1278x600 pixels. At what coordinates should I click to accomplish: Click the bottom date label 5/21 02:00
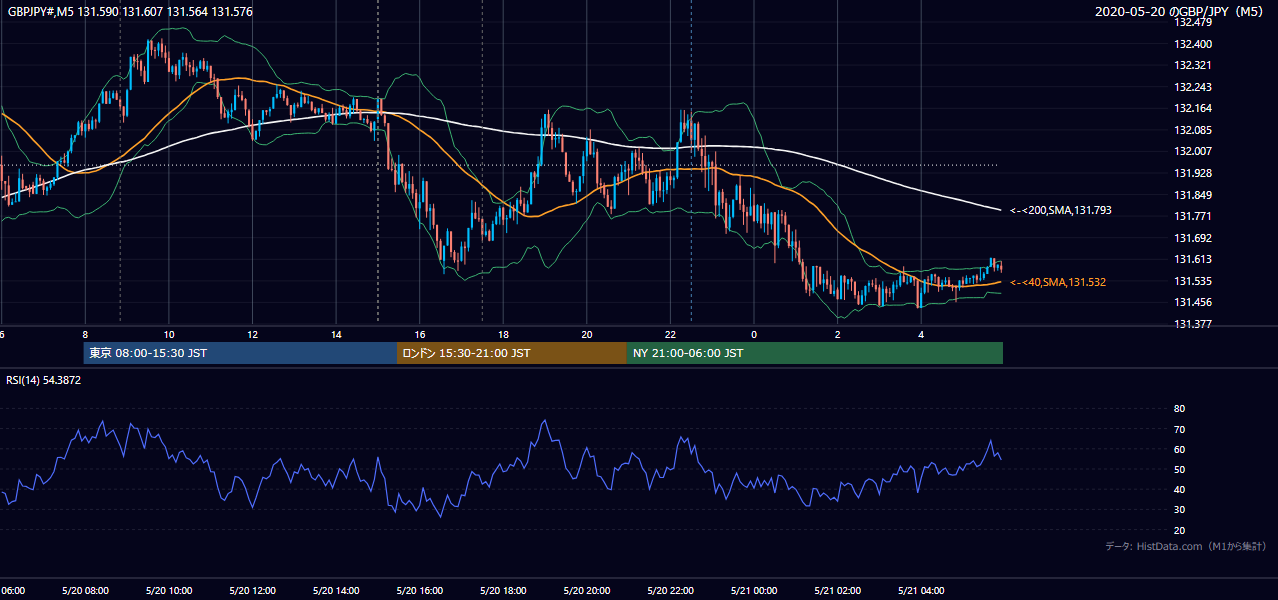837,591
